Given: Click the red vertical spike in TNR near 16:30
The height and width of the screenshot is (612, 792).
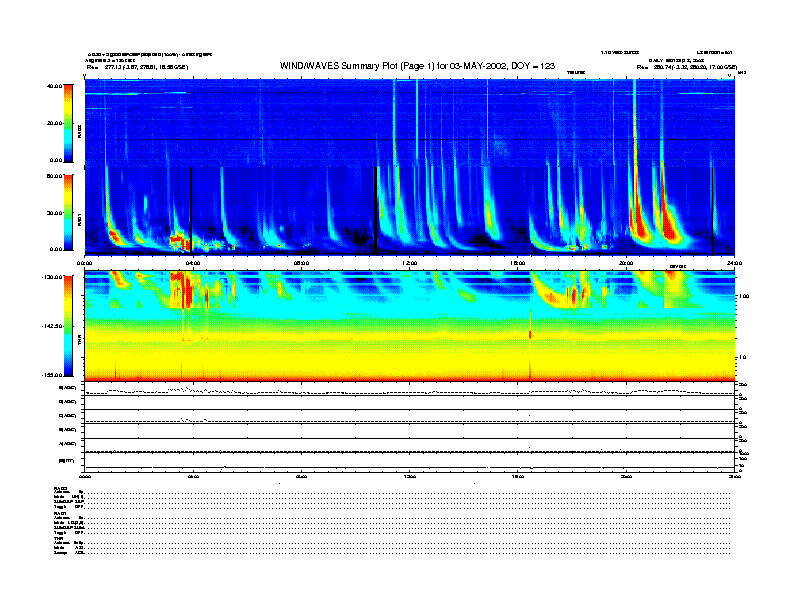Looking at the screenshot, I should tap(530, 334).
